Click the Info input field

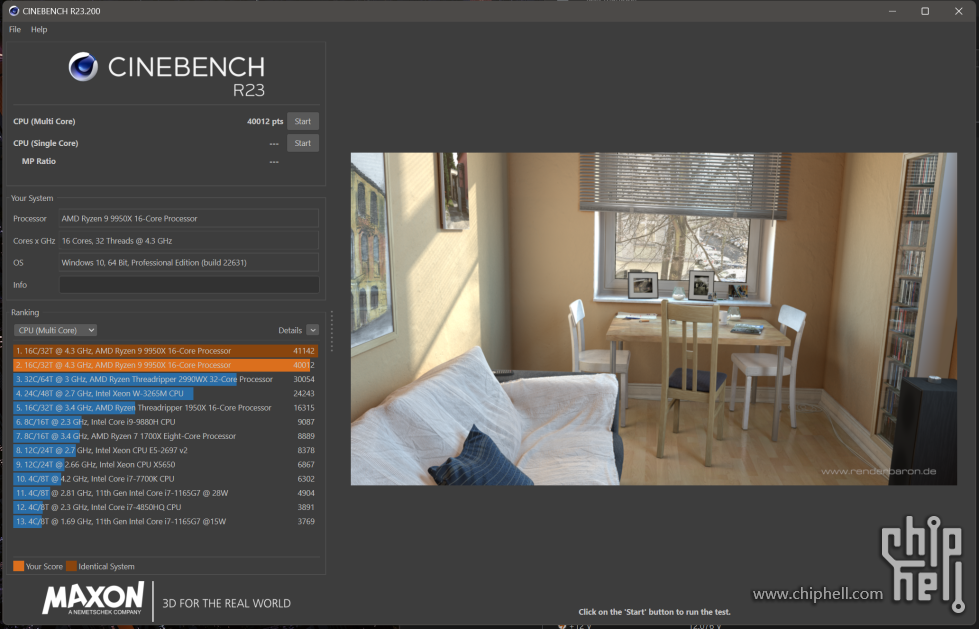pos(189,285)
